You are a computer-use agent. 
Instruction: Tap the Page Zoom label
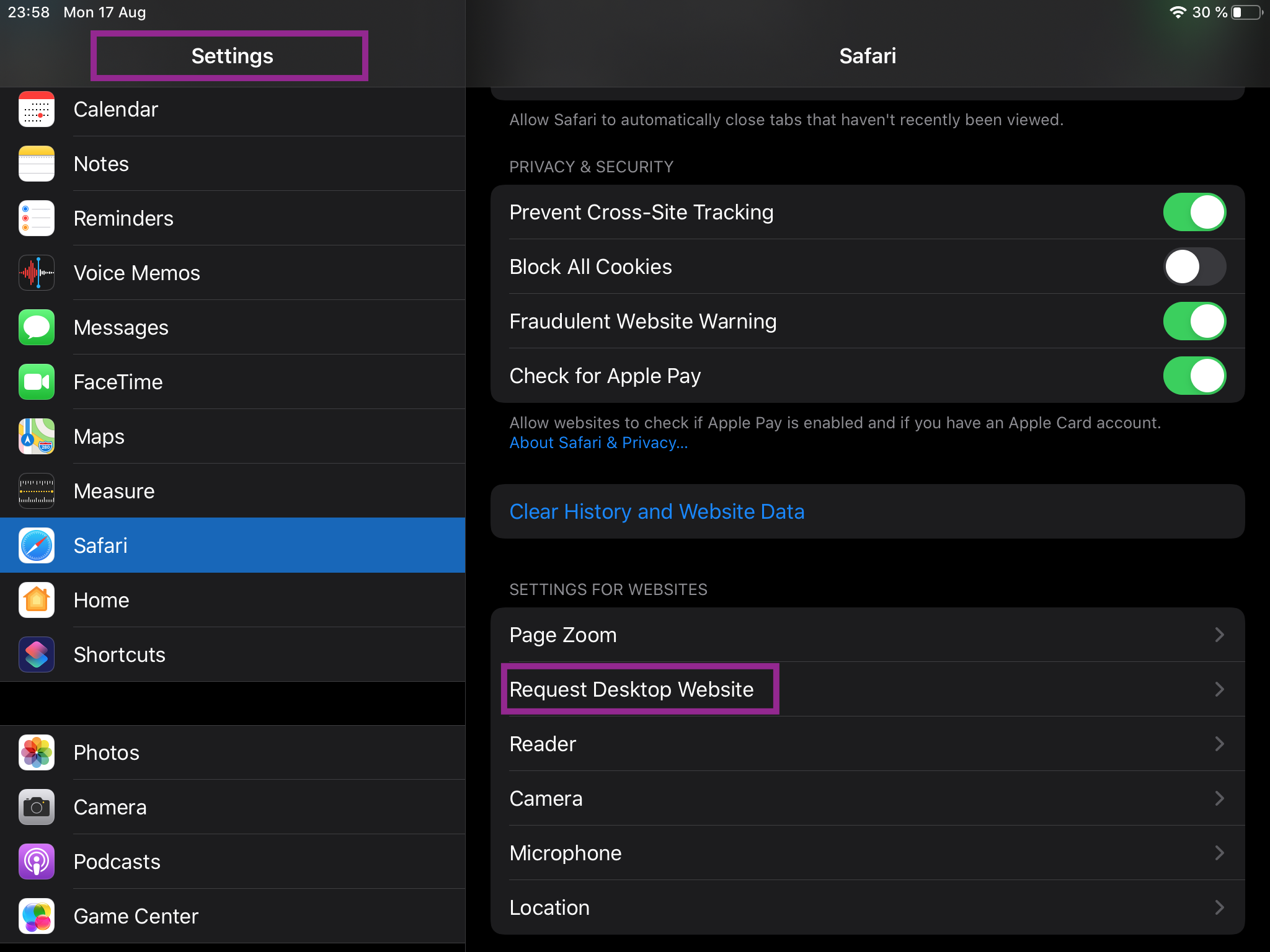(563, 635)
